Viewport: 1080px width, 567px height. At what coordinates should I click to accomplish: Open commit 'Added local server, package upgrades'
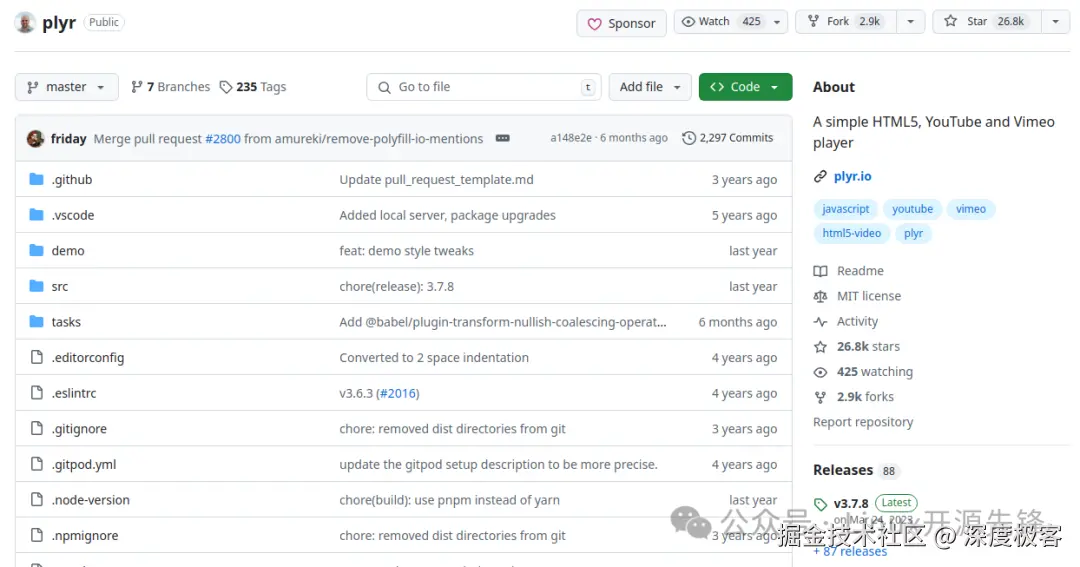point(447,216)
